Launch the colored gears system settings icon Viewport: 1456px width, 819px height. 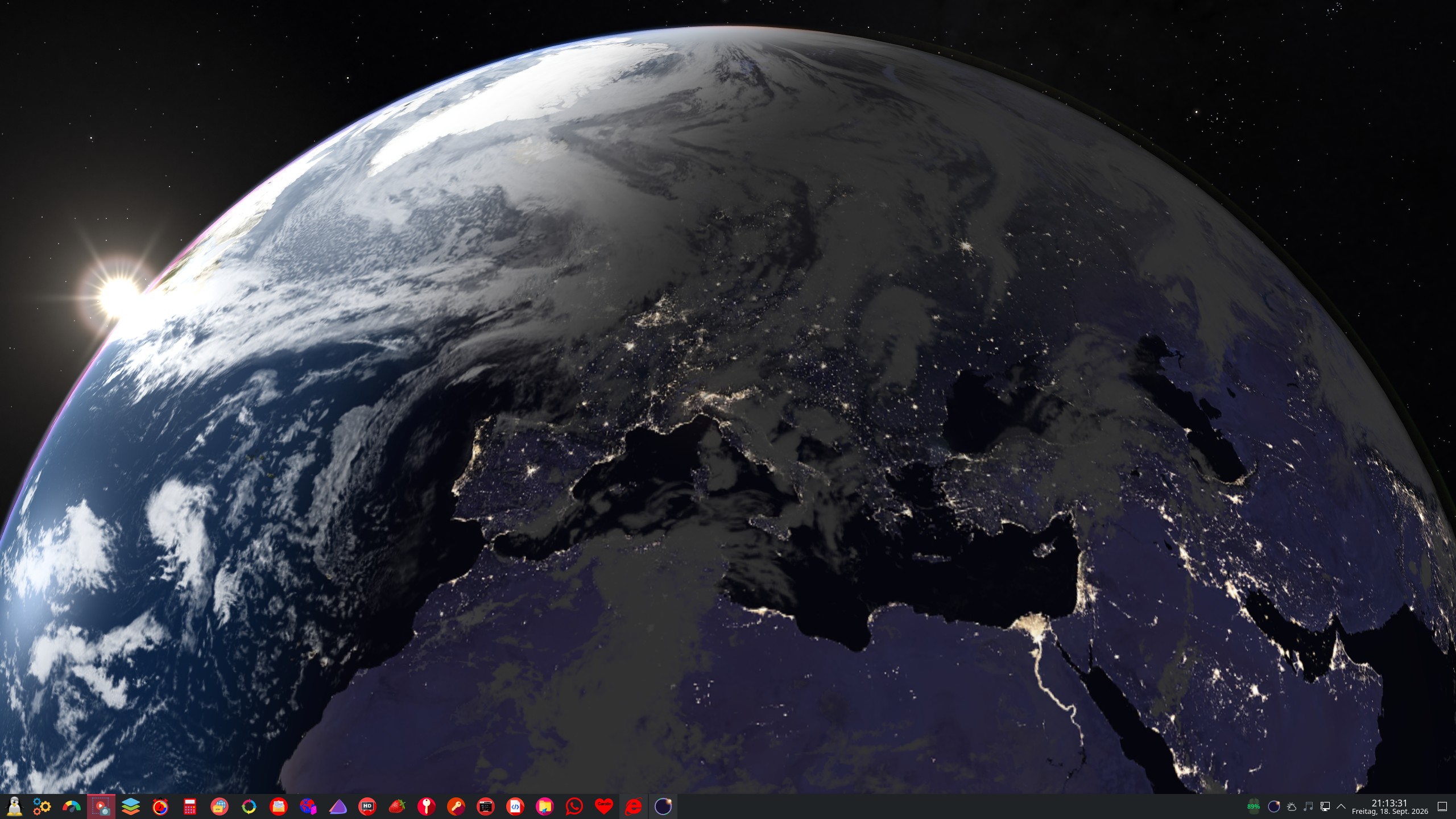[42, 806]
